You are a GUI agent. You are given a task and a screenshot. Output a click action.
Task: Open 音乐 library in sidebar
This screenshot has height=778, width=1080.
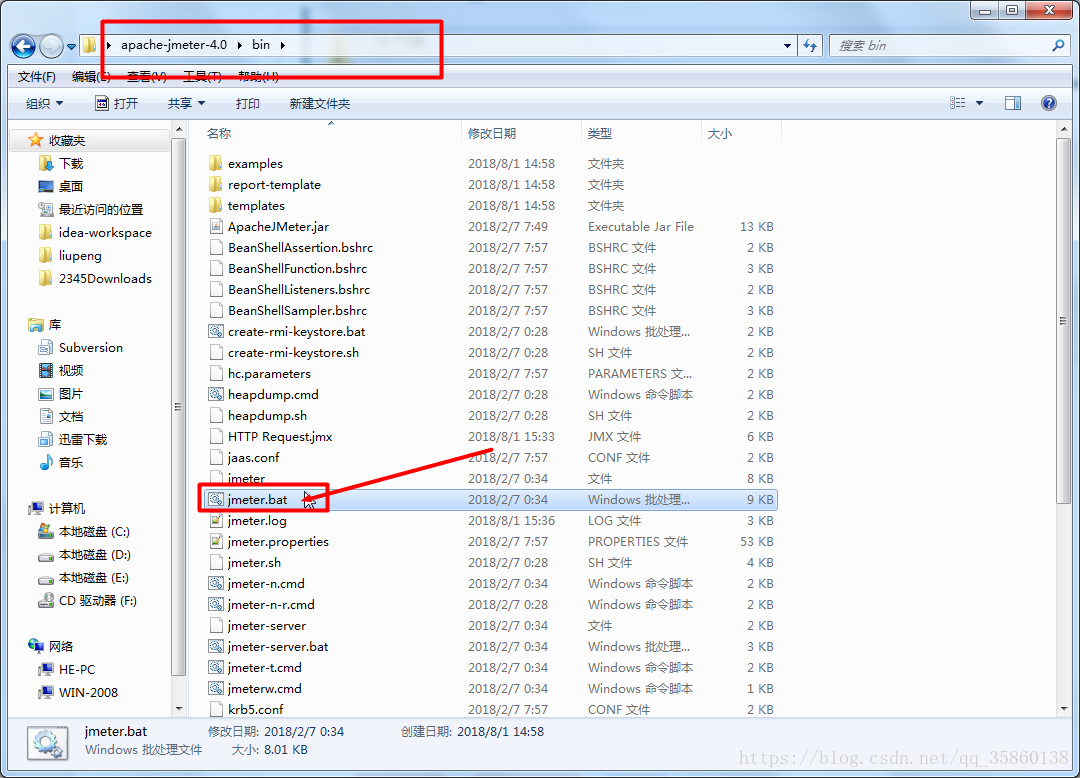tap(70, 462)
